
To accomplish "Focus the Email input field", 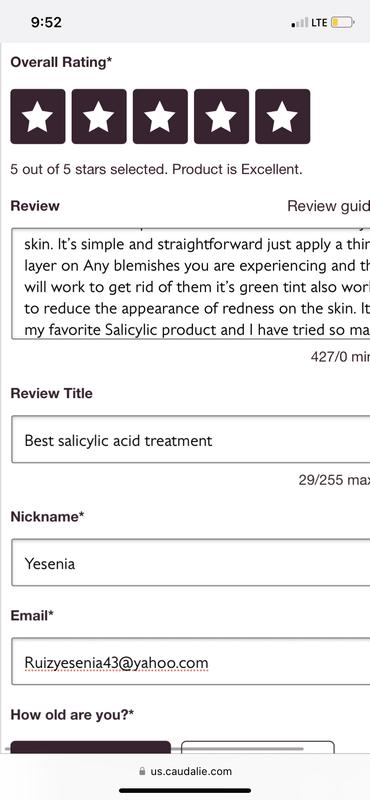I will click(x=190, y=661).
